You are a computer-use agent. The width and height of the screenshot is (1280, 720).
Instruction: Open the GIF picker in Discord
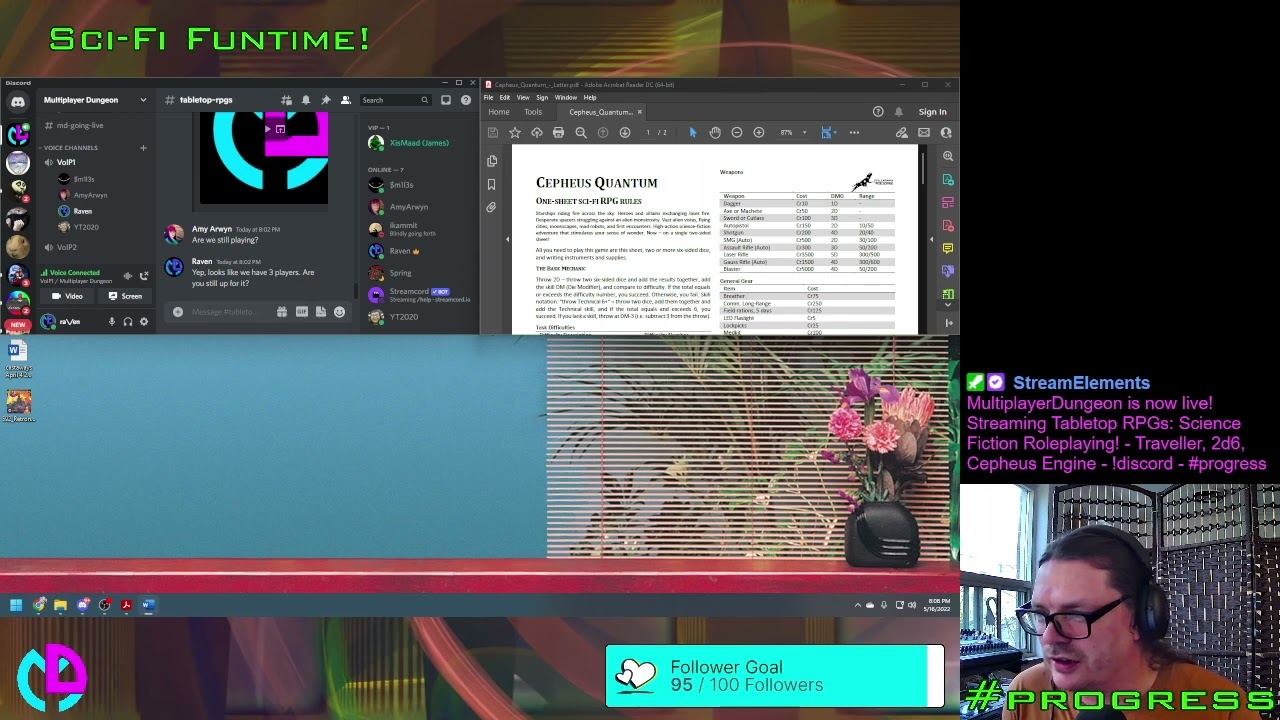tap(301, 312)
